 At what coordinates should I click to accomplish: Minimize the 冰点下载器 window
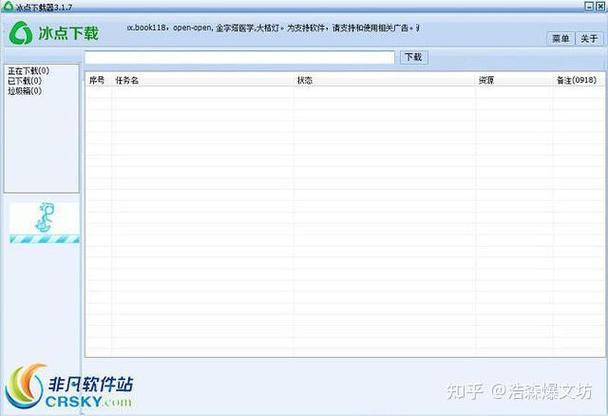point(589,6)
